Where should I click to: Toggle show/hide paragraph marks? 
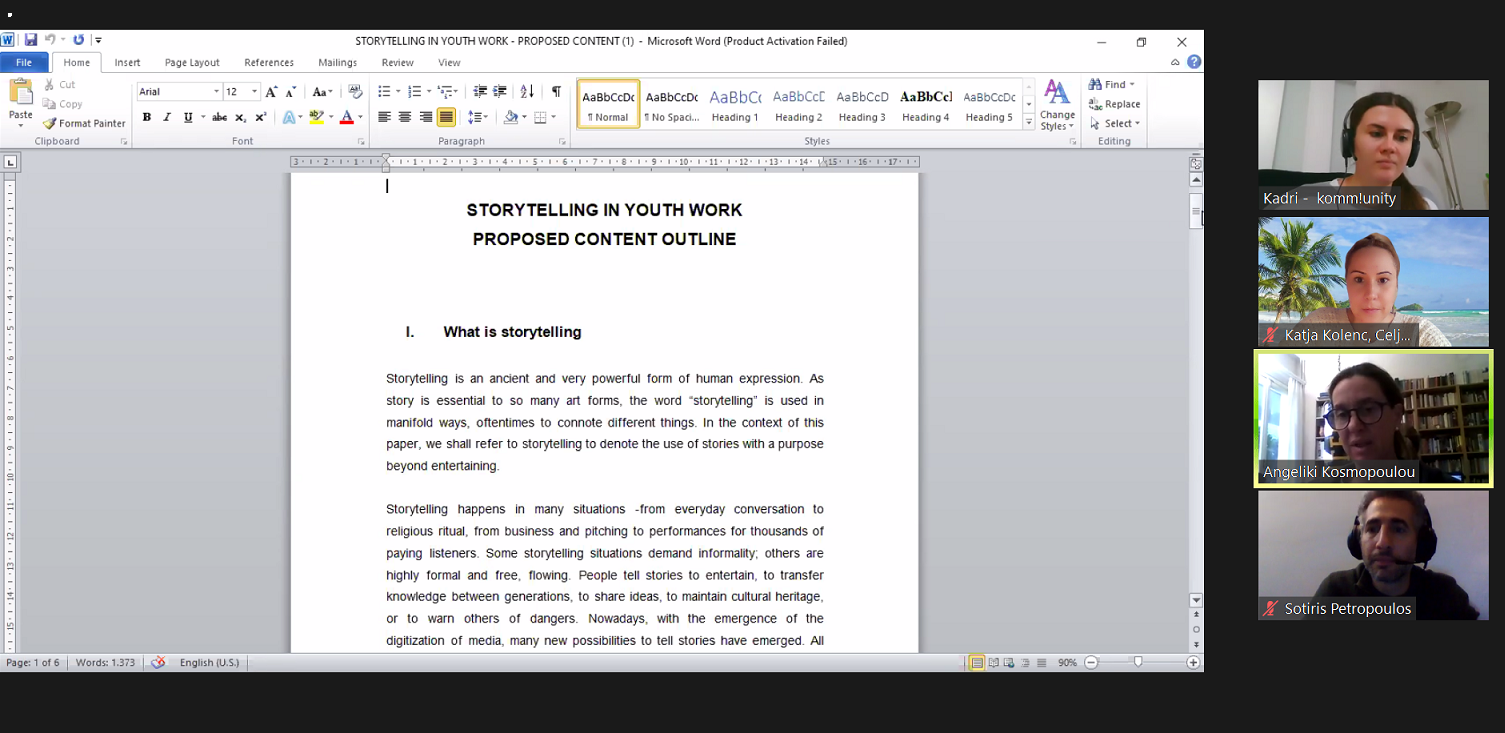556,92
